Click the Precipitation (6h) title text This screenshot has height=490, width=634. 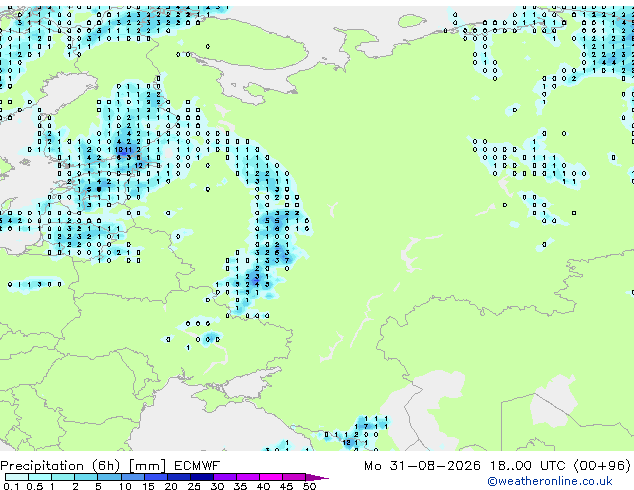(x=61, y=466)
